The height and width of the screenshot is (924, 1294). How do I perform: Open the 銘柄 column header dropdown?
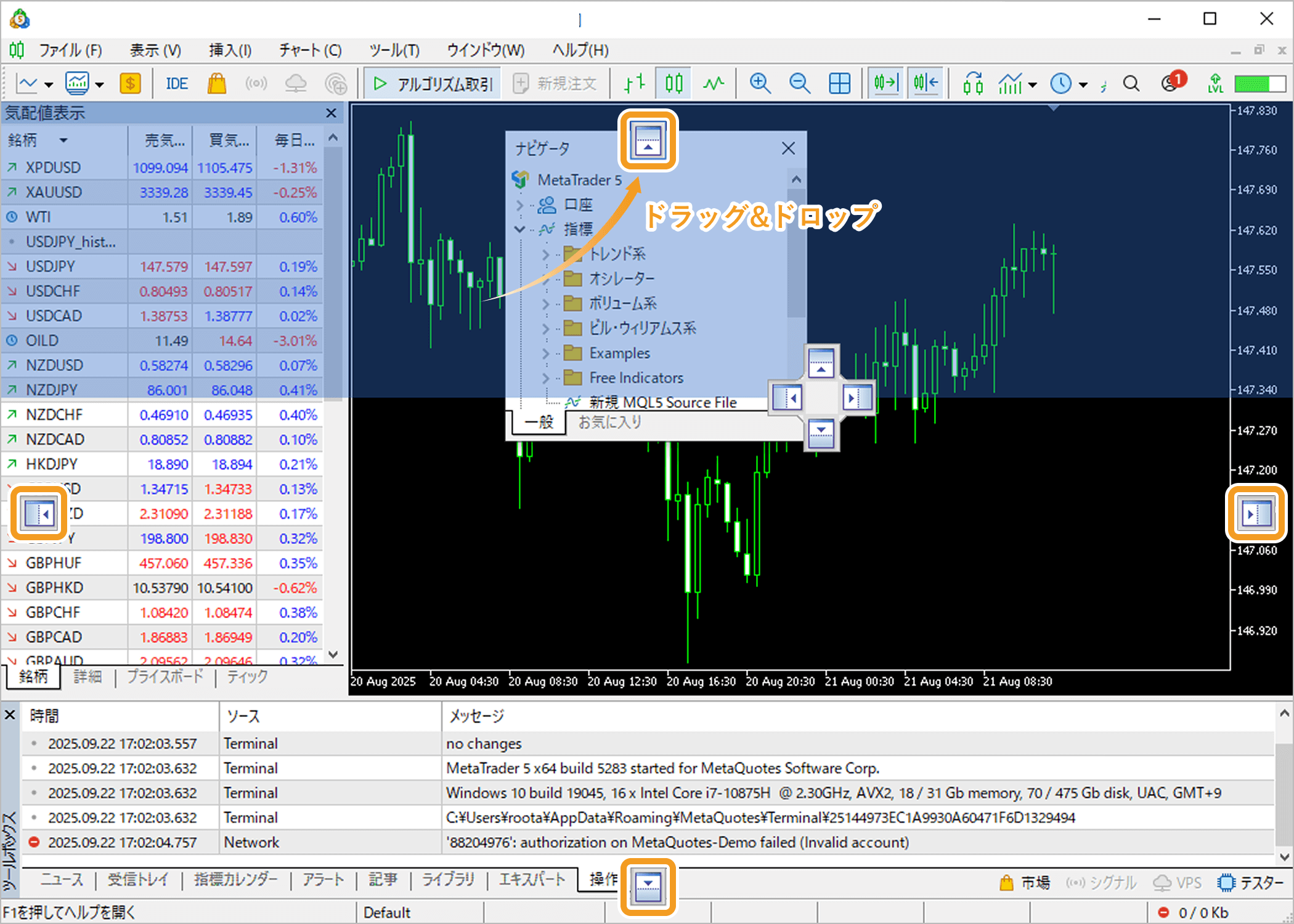63,140
